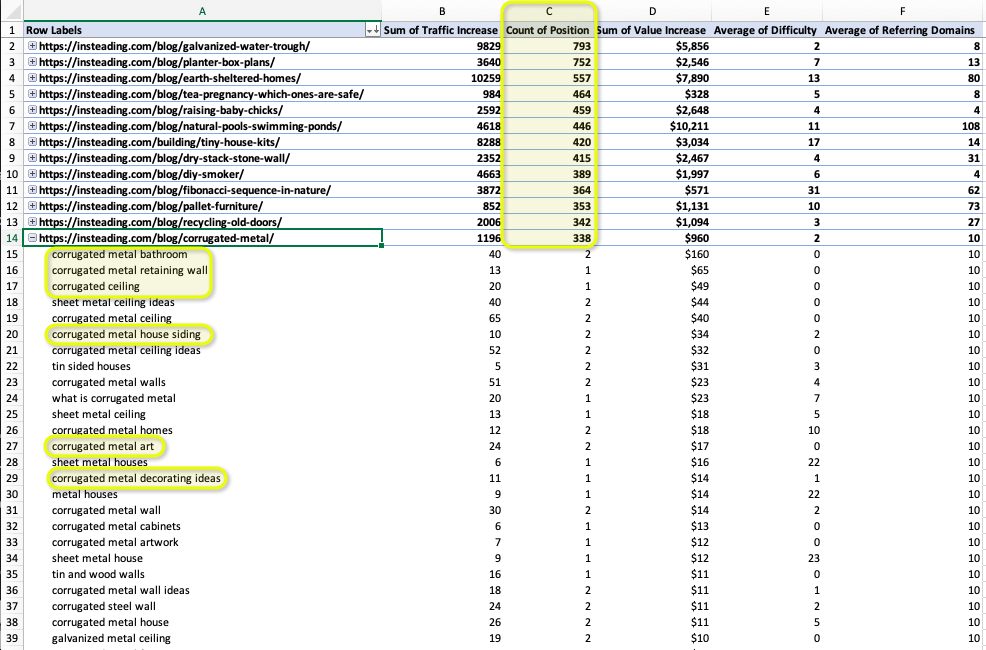Screen dimensions: 986x650
Task: Expand the earth-sheltered-homes row
Action: point(32,78)
